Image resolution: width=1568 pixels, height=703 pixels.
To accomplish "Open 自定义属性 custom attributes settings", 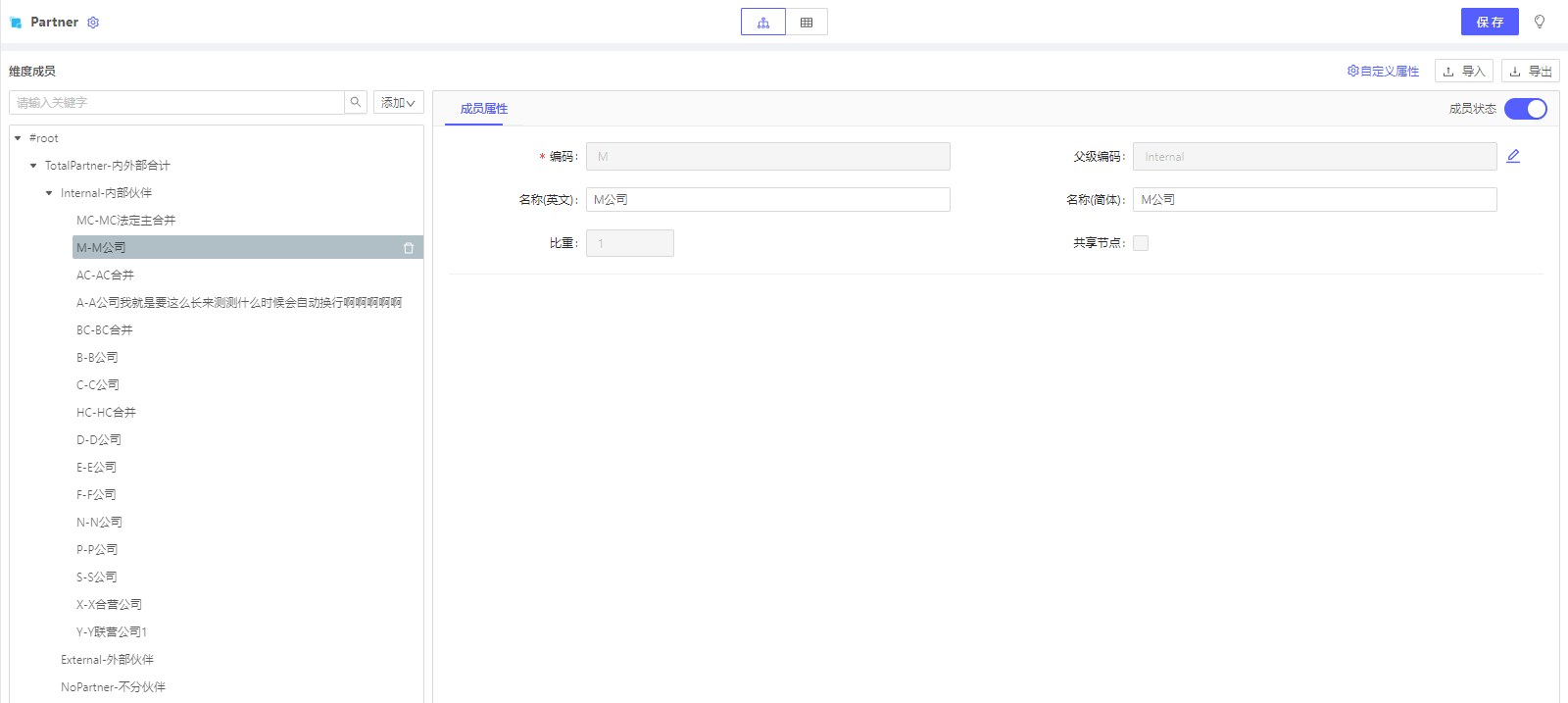I will pyautogui.click(x=1383, y=71).
